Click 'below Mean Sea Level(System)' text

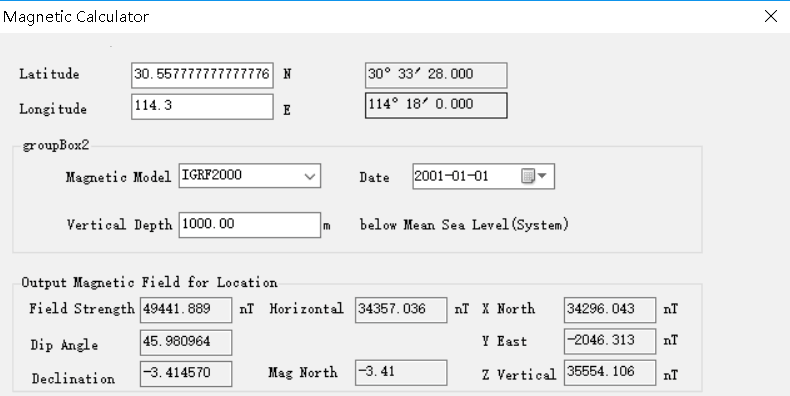pos(464,225)
